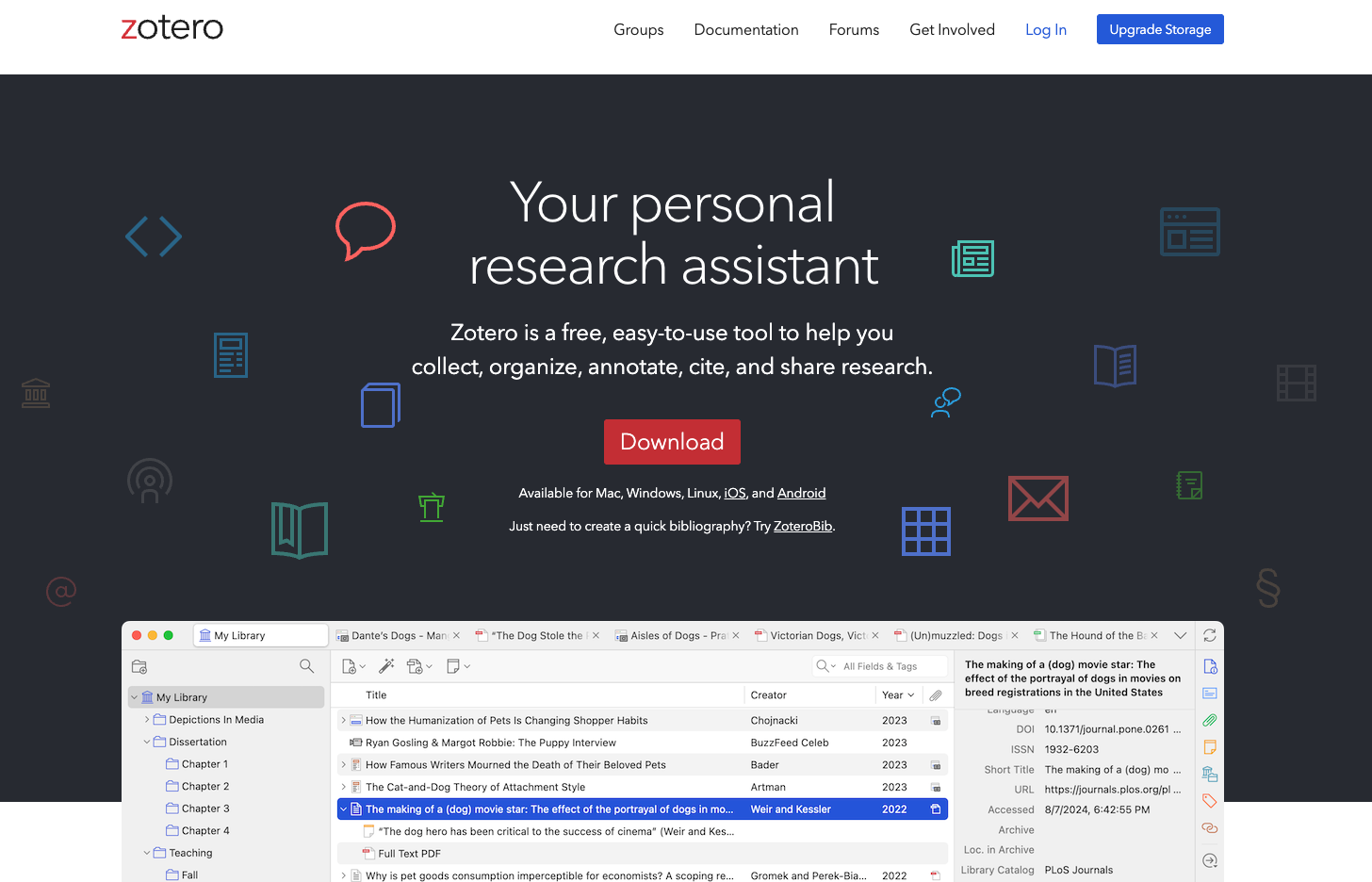Open the Libraries and Collections side icon

tap(1210, 775)
